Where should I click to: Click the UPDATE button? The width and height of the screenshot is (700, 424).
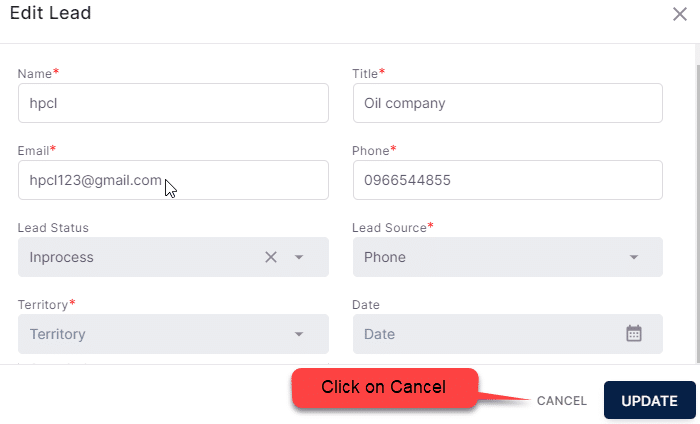pyautogui.click(x=650, y=400)
